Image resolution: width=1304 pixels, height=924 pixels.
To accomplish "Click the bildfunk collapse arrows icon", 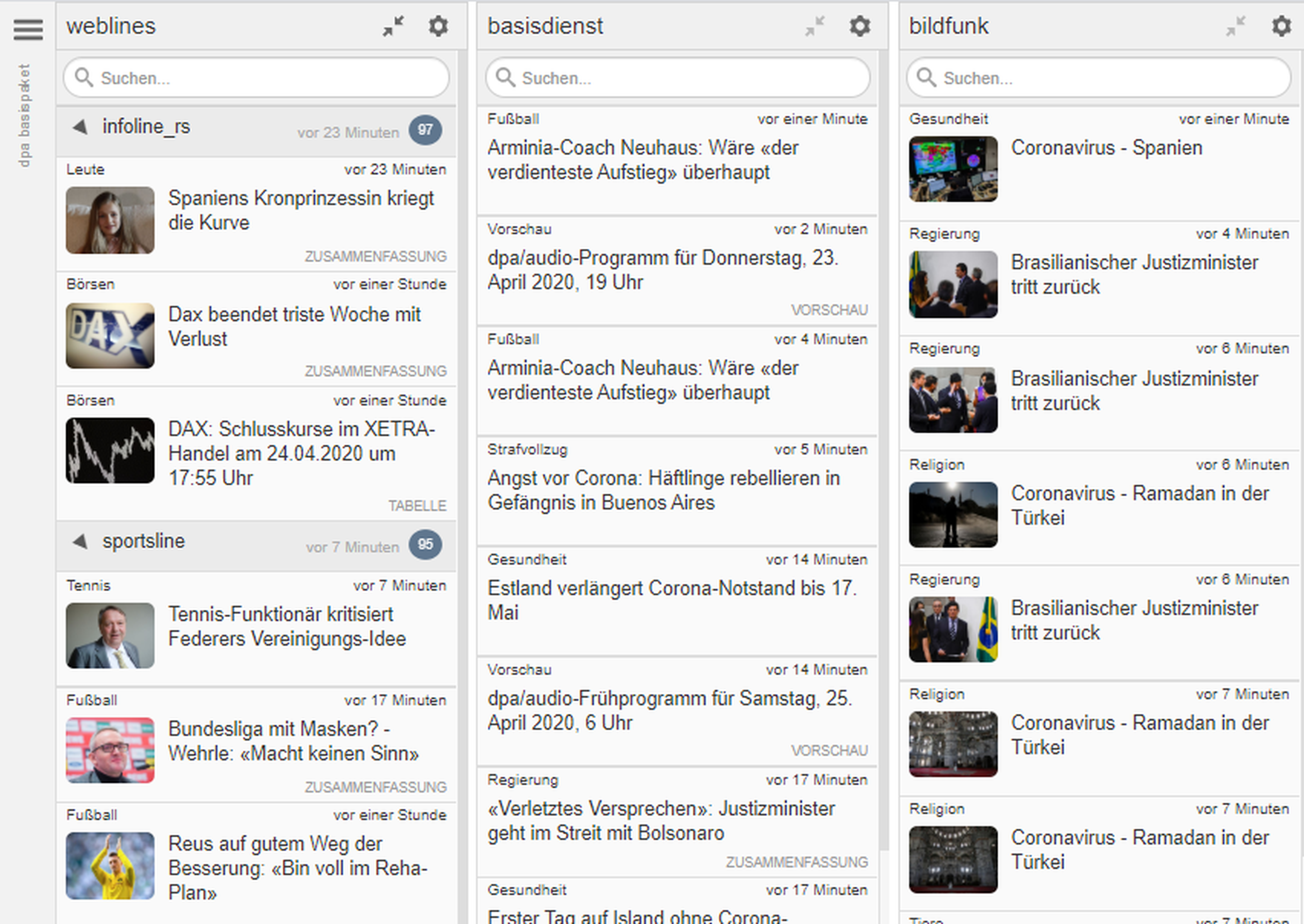I will click(1236, 26).
